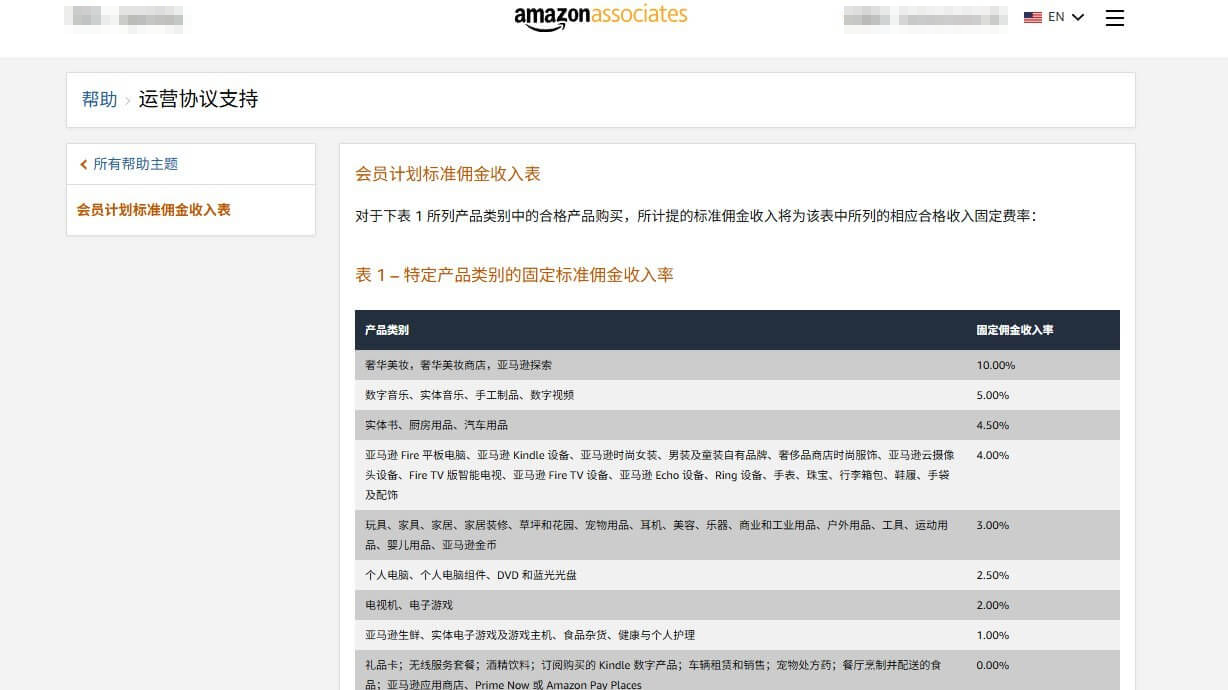Click the 奢华美妆 category row text

coord(458,365)
